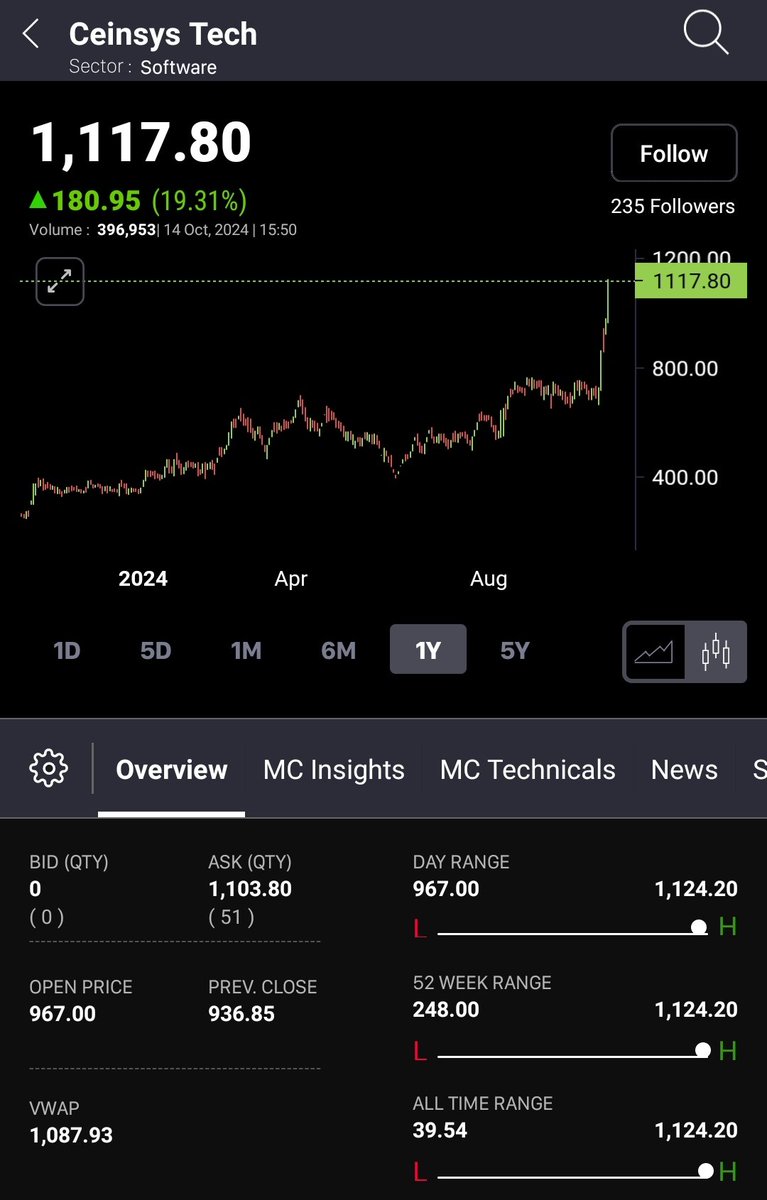Tap the price 1,117.80 headline
This screenshot has width=767, height=1200.
click(141, 143)
